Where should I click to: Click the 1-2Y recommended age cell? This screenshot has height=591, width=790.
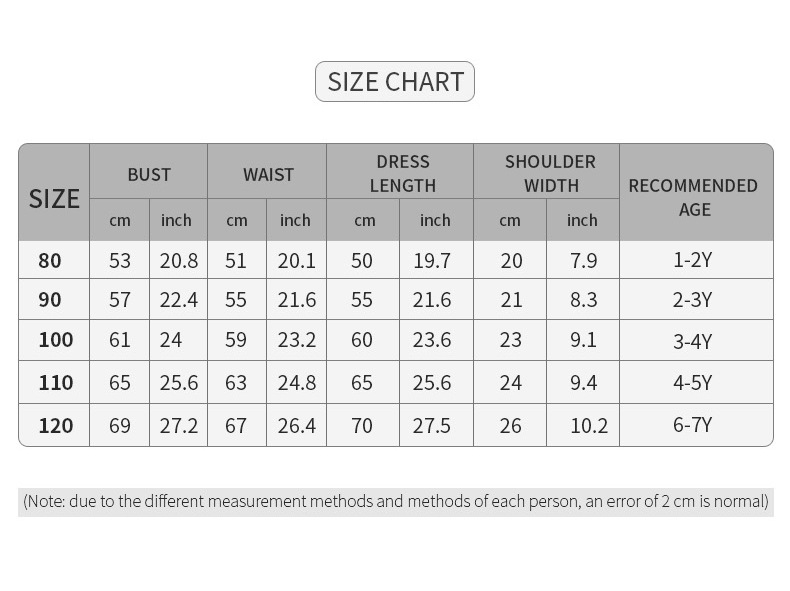coord(692,261)
